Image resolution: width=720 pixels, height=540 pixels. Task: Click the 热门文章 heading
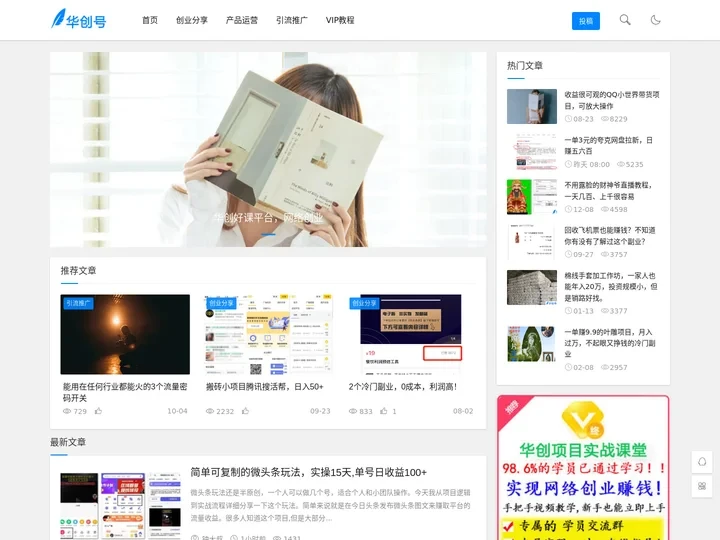pos(524,66)
